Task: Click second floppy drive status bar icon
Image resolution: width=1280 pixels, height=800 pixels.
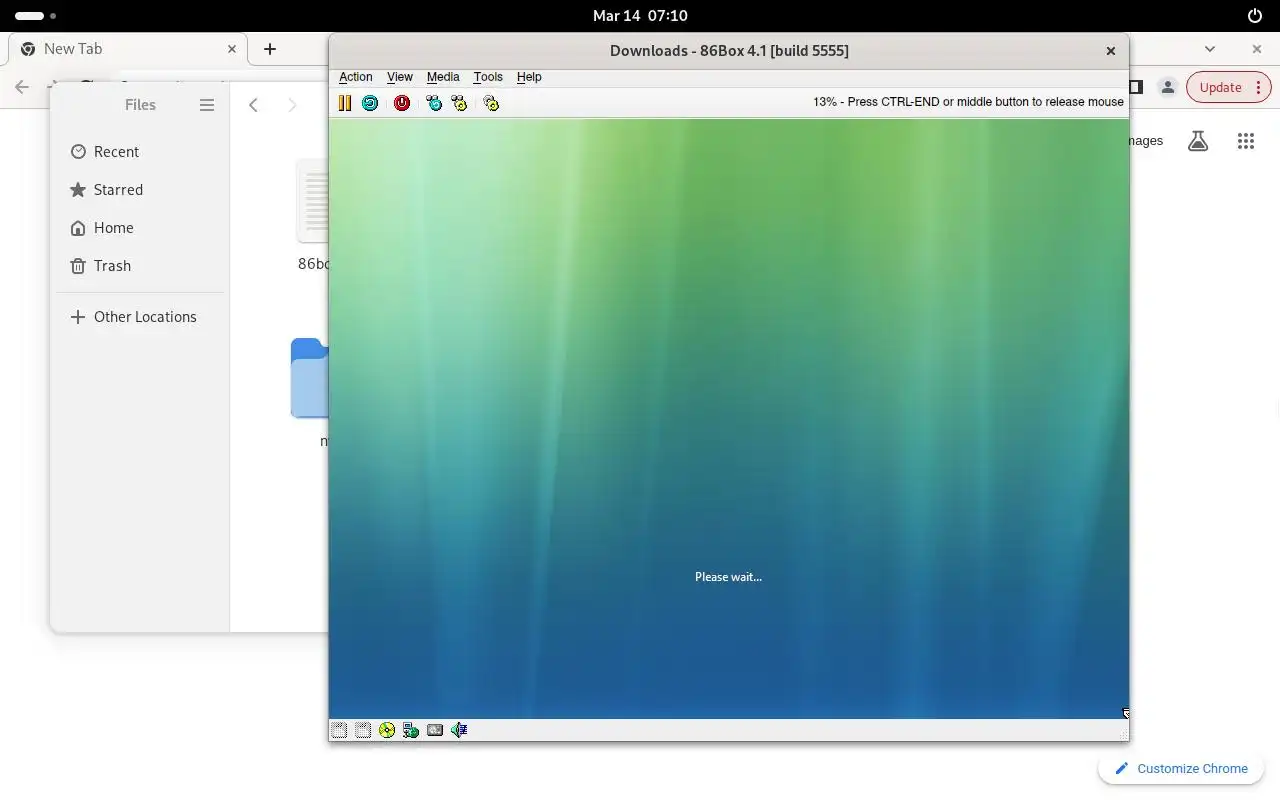Action: coord(363,730)
